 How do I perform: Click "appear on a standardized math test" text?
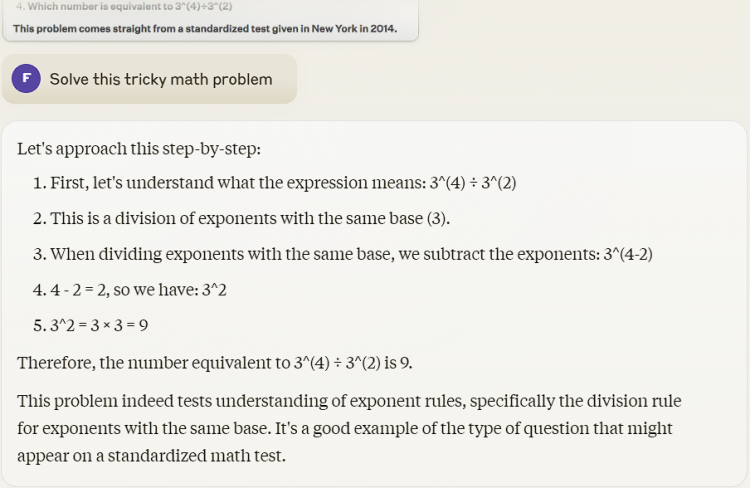[x=150, y=455]
